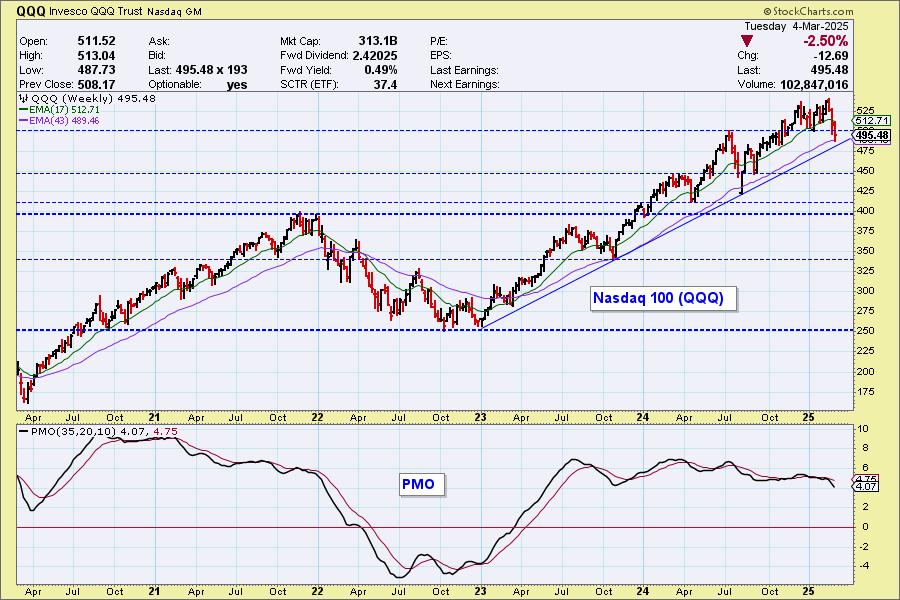Click the 512.71 price marker on right axis
This screenshot has width=900, height=600.
click(871, 121)
